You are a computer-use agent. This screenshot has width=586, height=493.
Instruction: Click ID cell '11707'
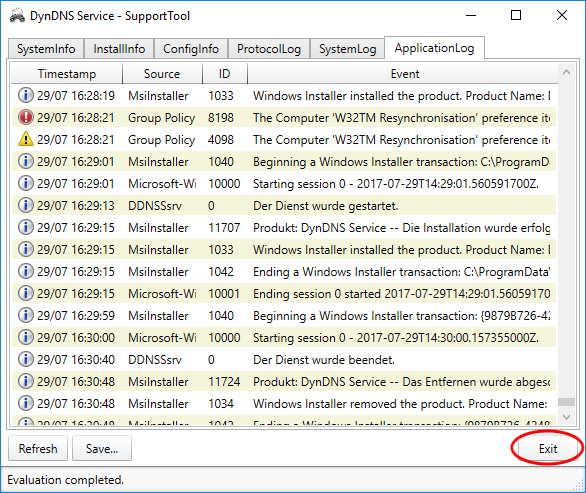(x=224, y=228)
